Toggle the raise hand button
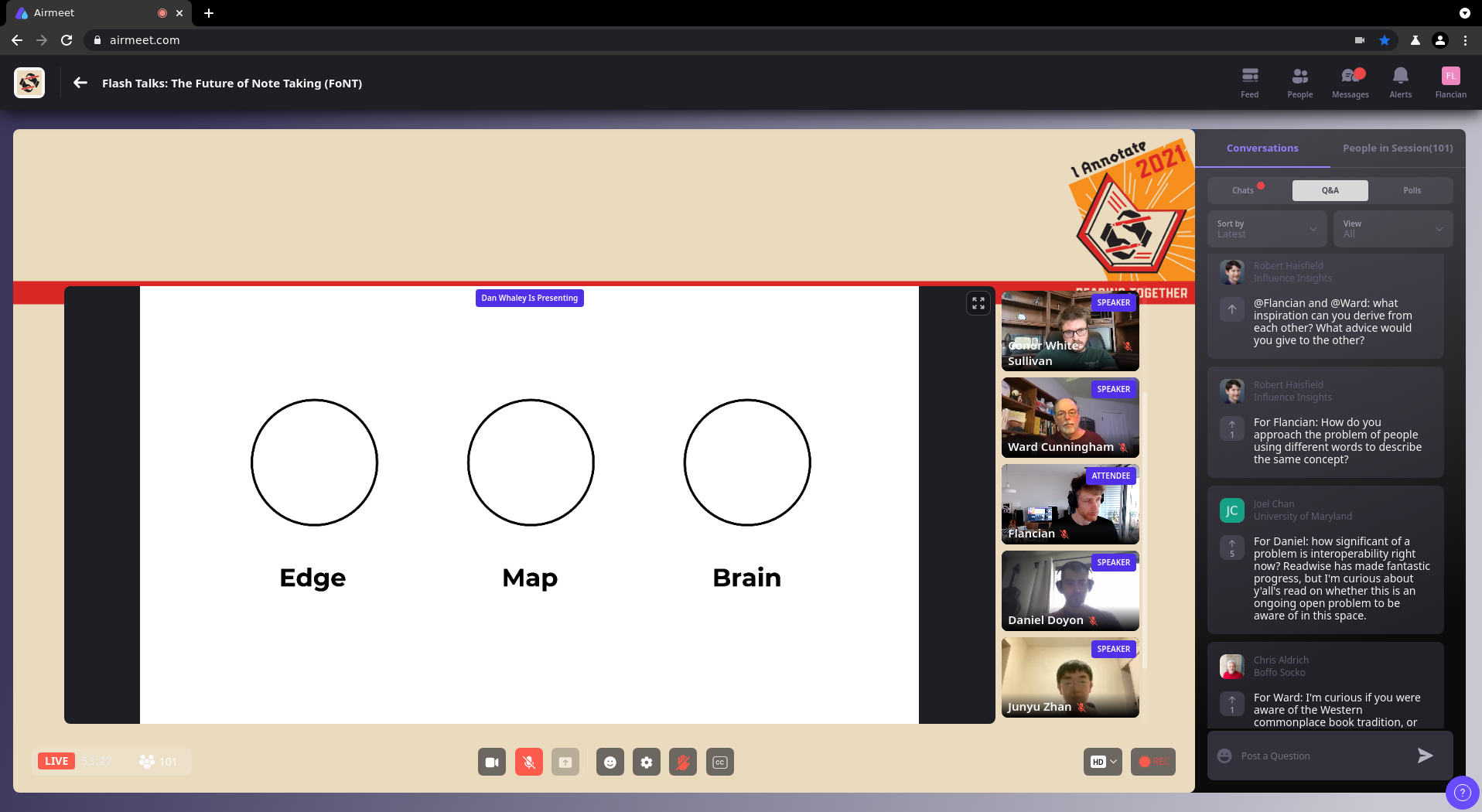The image size is (1482, 812). 683,762
